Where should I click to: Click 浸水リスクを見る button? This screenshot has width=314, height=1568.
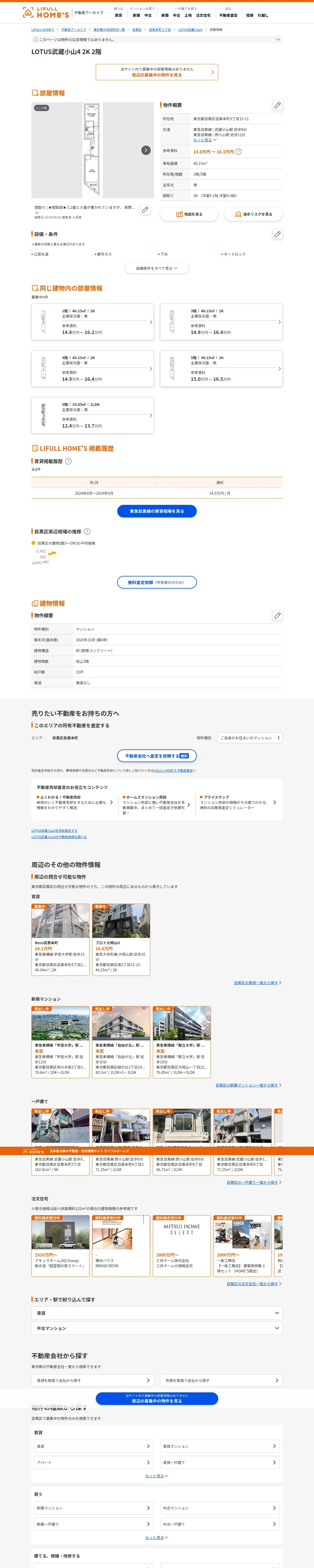click(254, 214)
